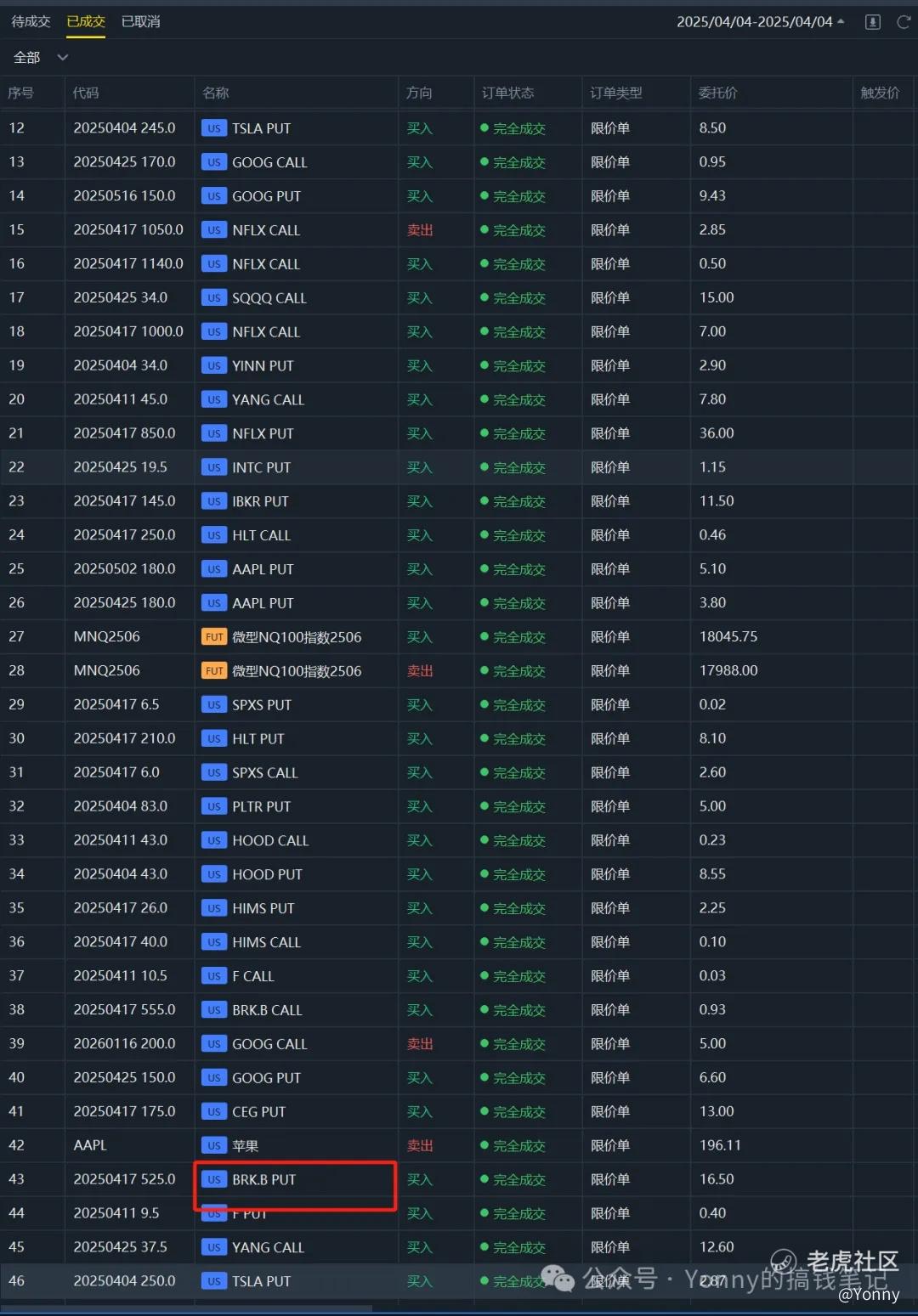Click the US badge beside YINN PUT
Image resolution: width=918 pixels, height=1316 pixels.
click(x=214, y=366)
